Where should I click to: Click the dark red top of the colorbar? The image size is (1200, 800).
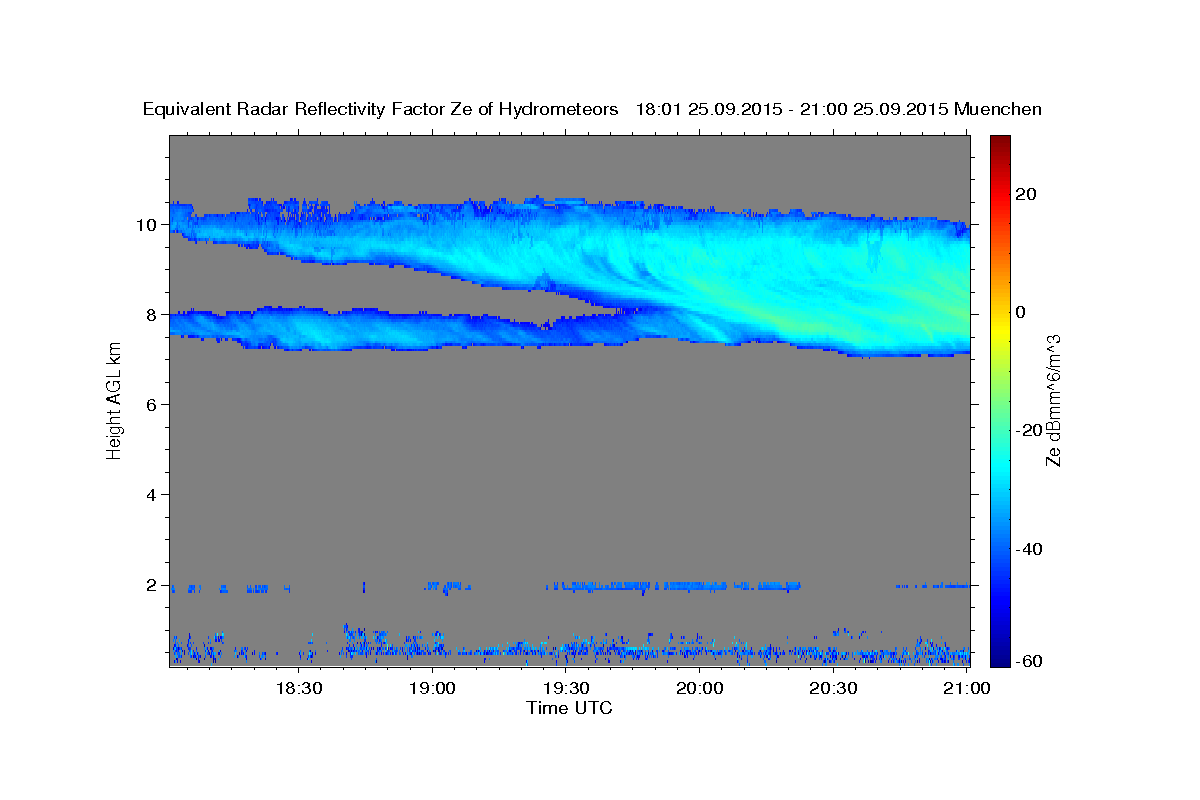[999, 142]
